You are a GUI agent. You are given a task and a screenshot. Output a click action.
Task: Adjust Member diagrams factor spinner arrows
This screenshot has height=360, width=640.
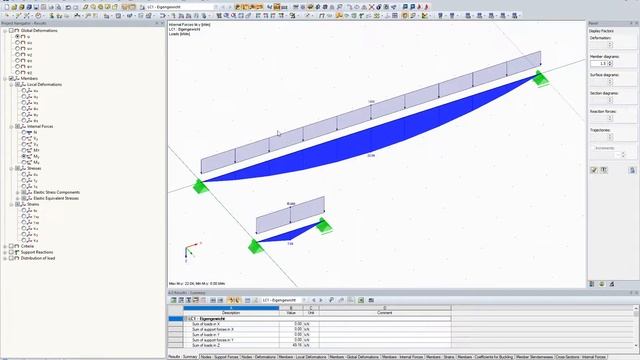tap(610, 63)
